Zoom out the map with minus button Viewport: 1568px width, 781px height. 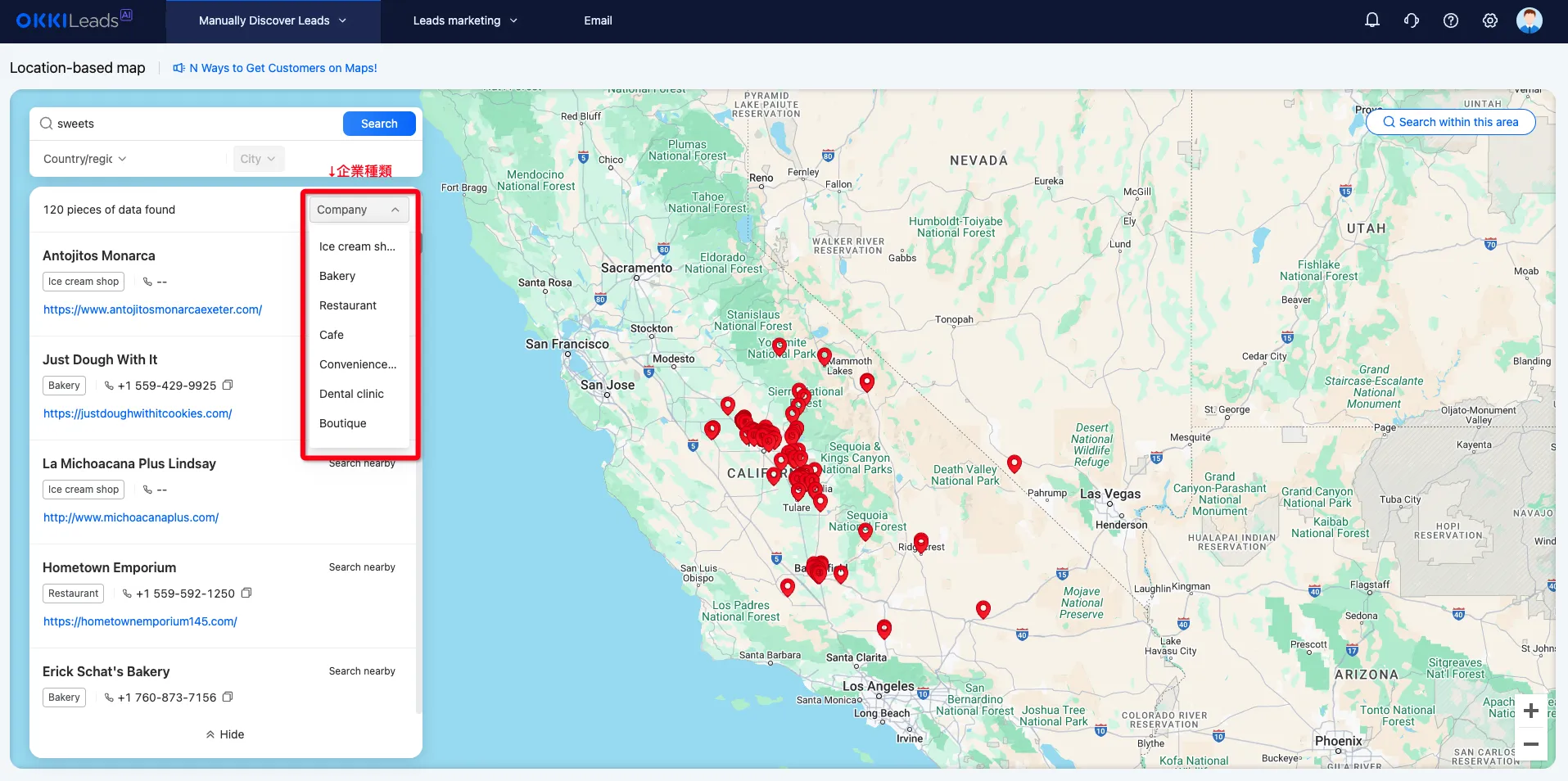(x=1531, y=744)
